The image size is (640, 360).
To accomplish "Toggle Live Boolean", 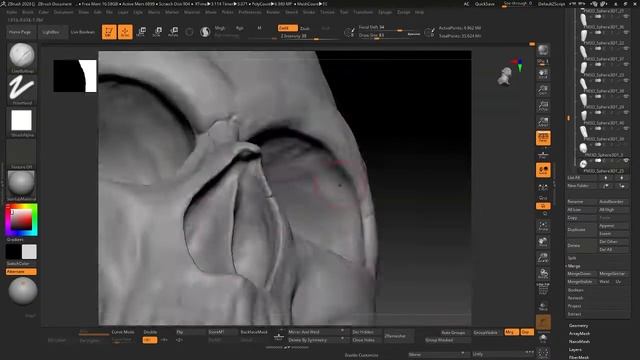I will [82, 32].
